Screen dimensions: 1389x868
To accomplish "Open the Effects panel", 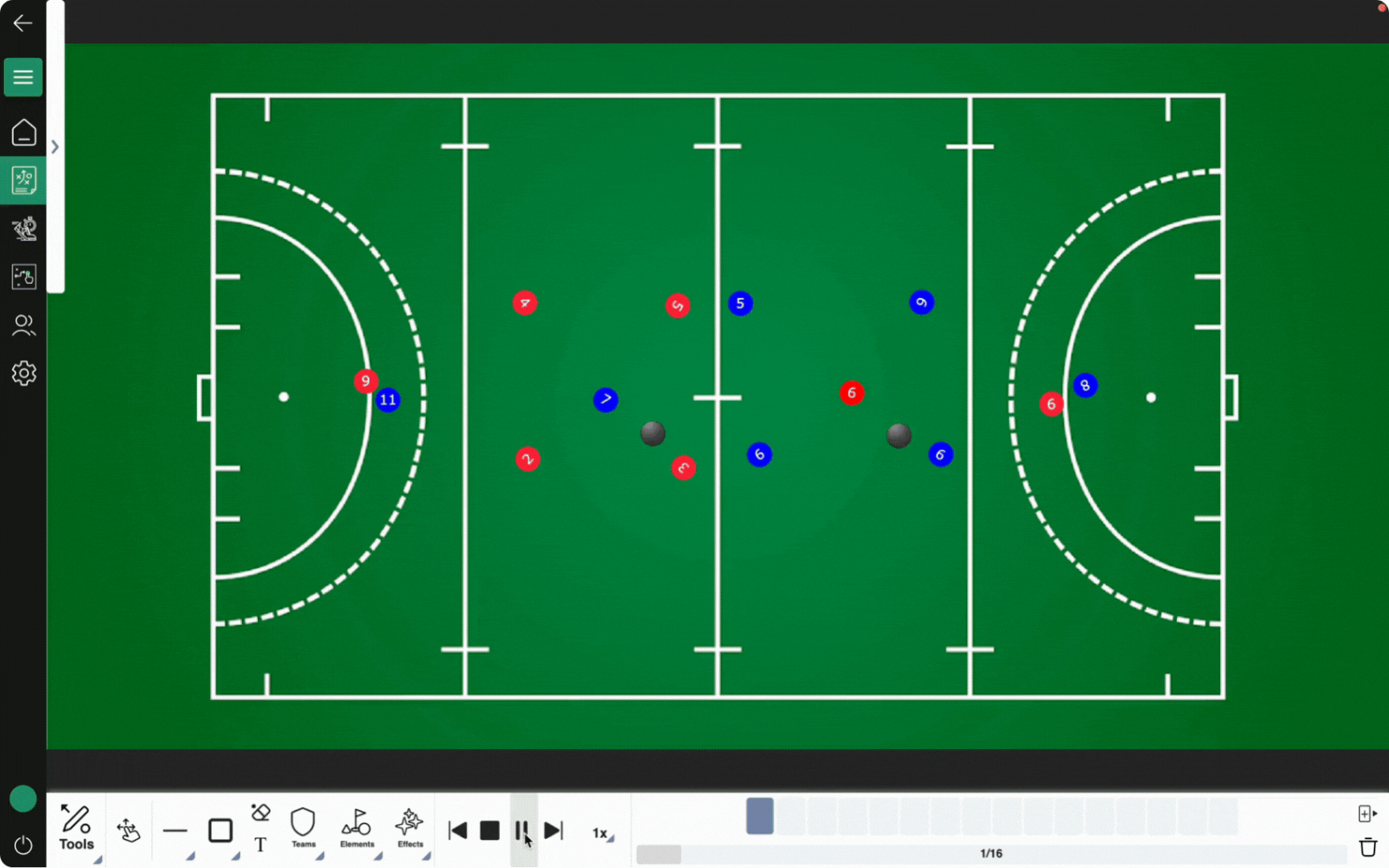I will pyautogui.click(x=410, y=828).
